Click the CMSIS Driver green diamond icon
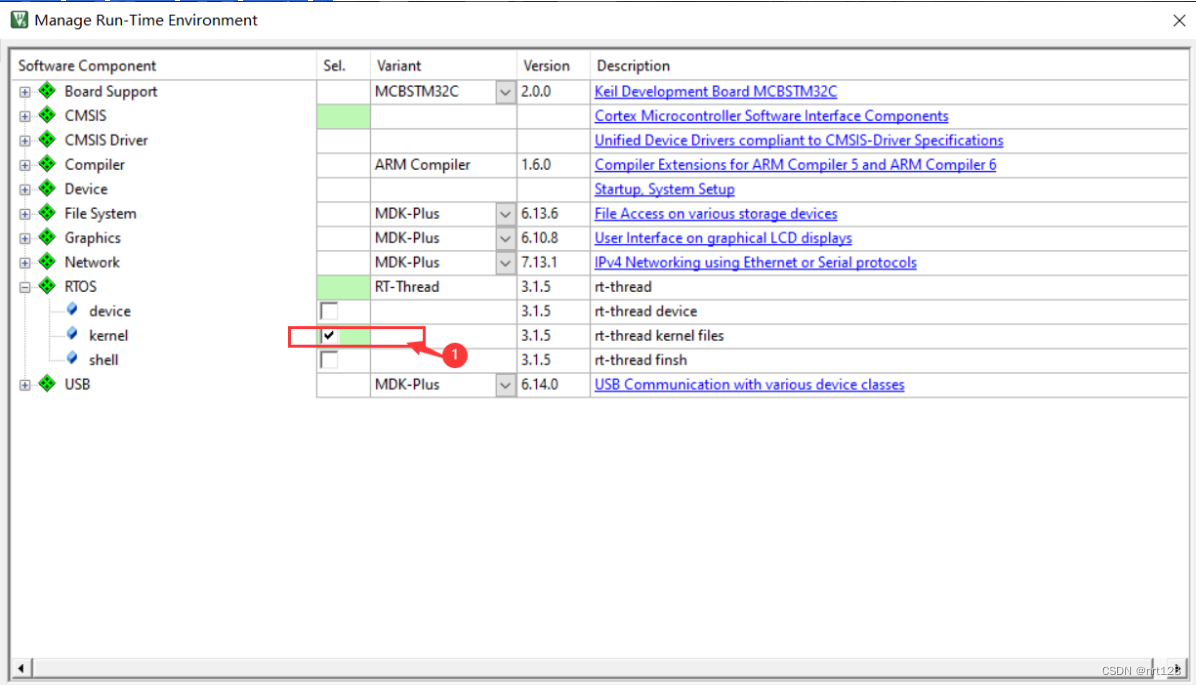This screenshot has height=685, width=1196. 47,140
